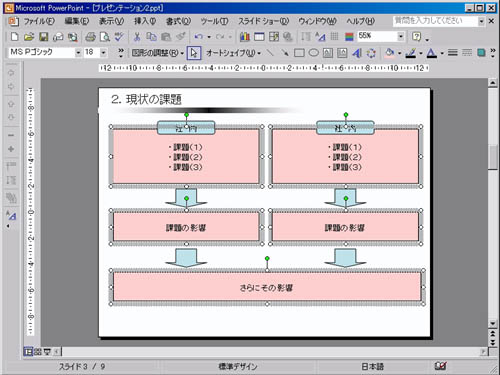The height and width of the screenshot is (375, 500).
Task: Apply shadow style icon on drawing toolbar
Action: pos(481,53)
